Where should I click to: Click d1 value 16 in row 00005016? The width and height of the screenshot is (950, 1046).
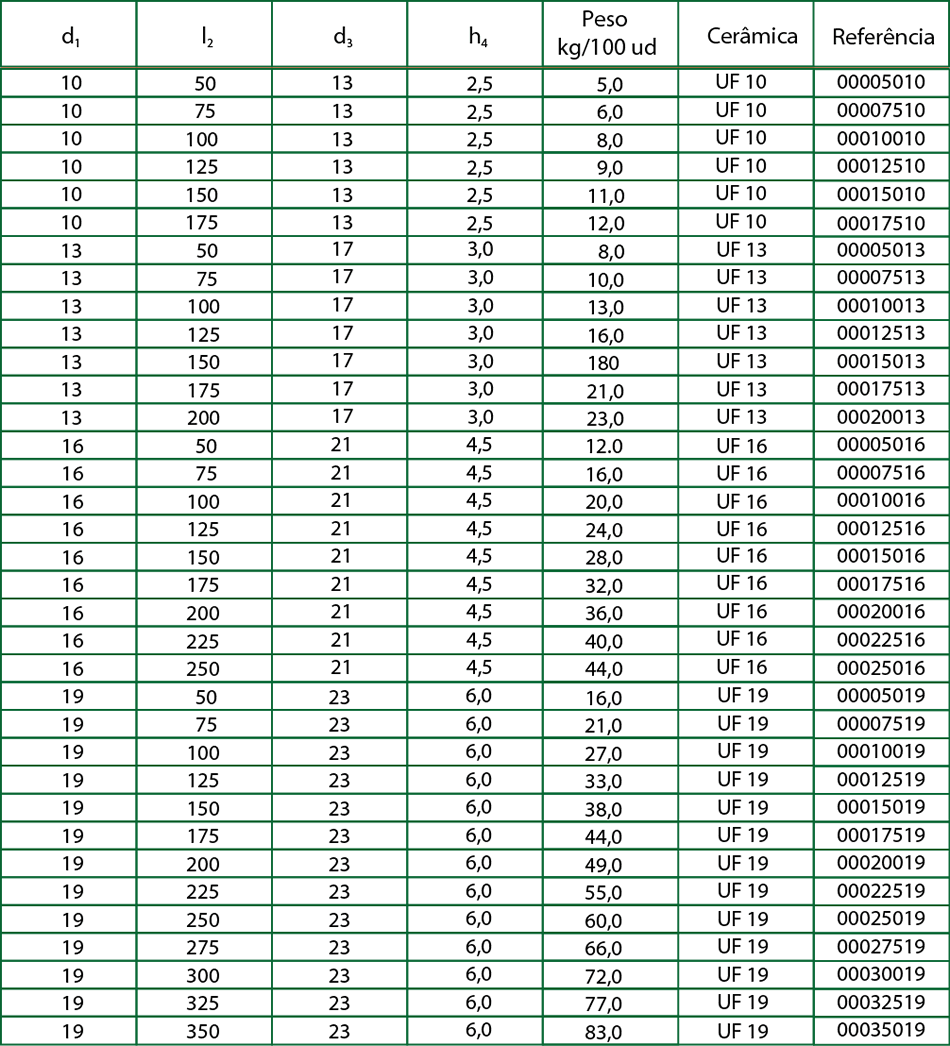pyautogui.click(x=72, y=446)
